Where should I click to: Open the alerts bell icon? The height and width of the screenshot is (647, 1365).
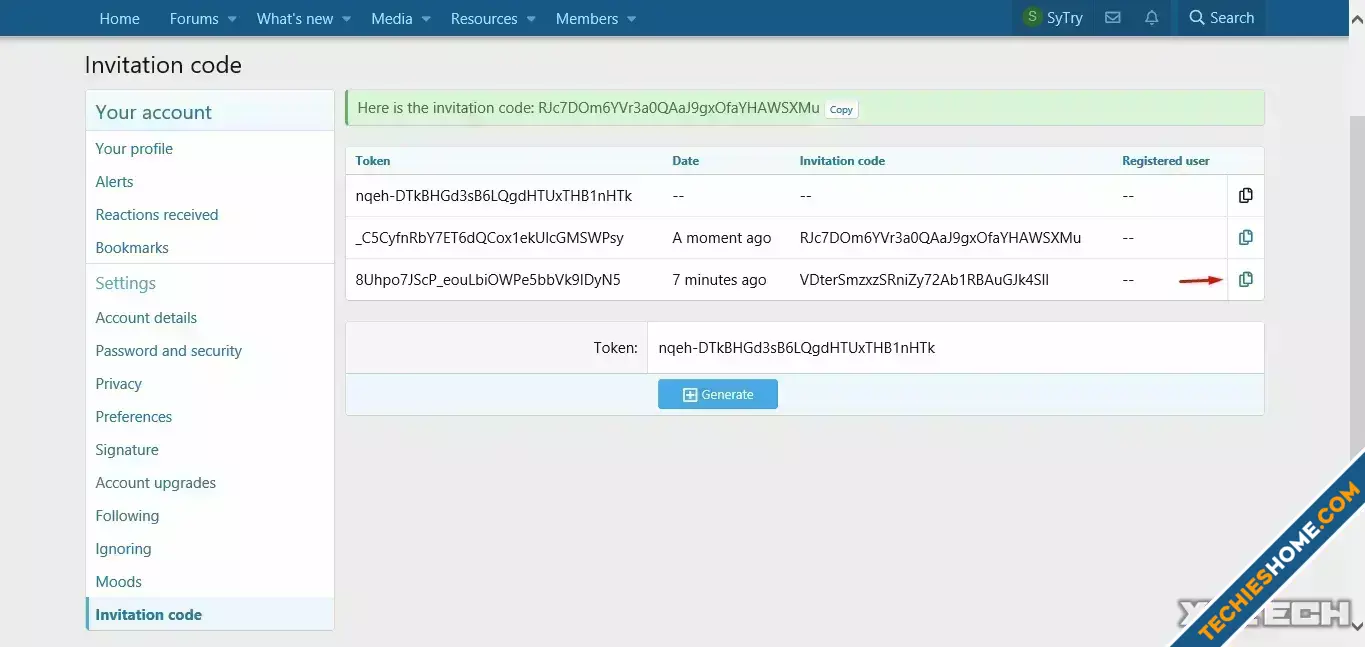coord(1151,18)
